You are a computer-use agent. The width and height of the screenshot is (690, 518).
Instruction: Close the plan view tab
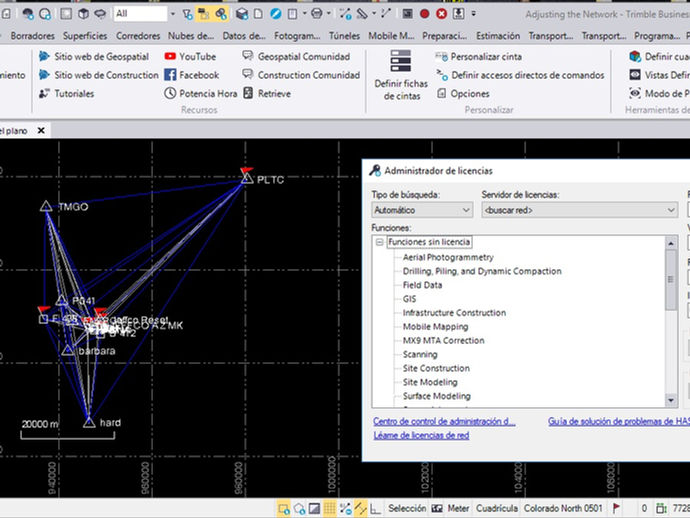tap(41, 130)
